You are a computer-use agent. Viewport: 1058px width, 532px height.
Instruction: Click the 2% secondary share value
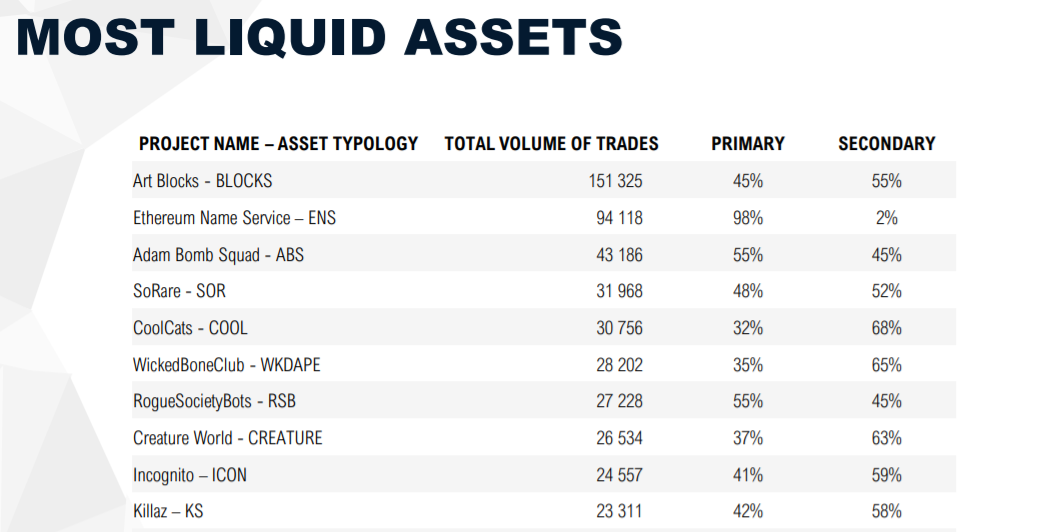(886, 218)
